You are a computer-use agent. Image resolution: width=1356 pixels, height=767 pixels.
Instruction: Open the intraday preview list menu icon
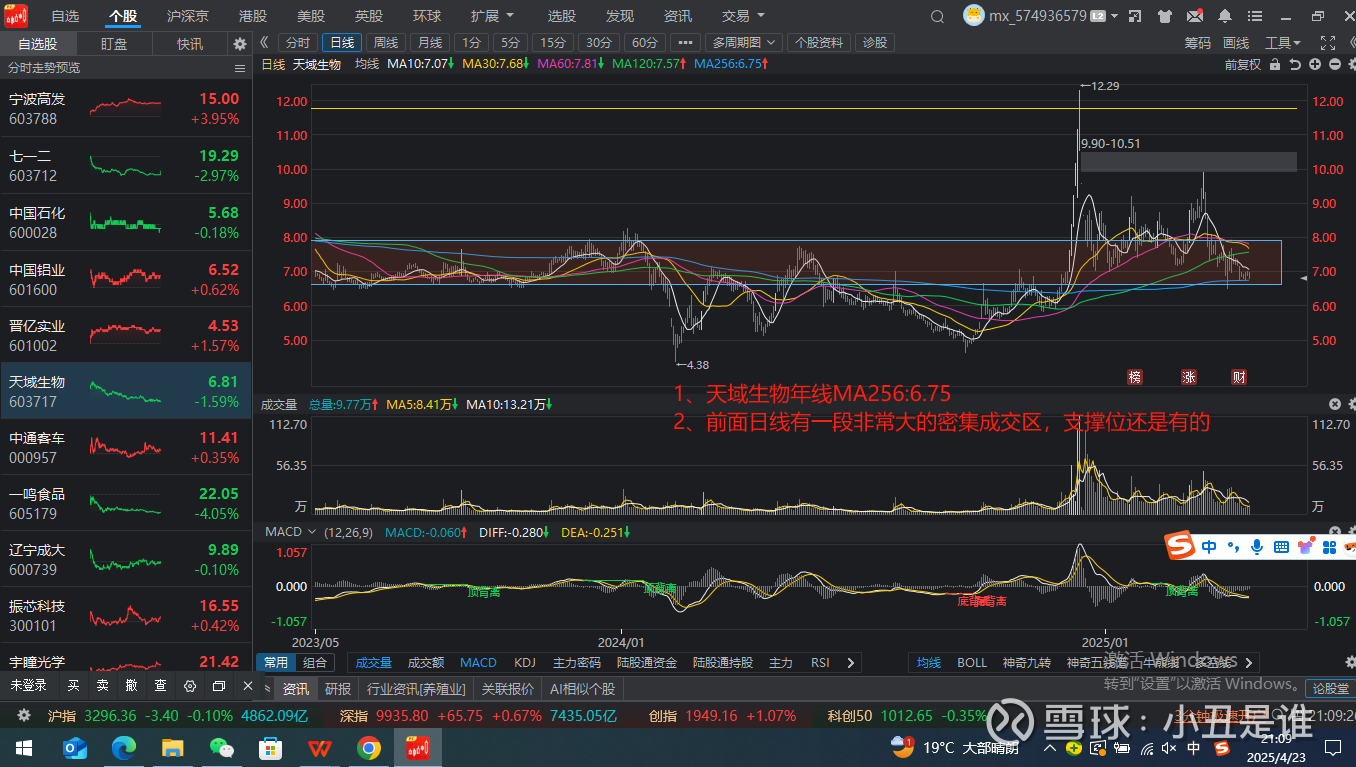[x=240, y=68]
